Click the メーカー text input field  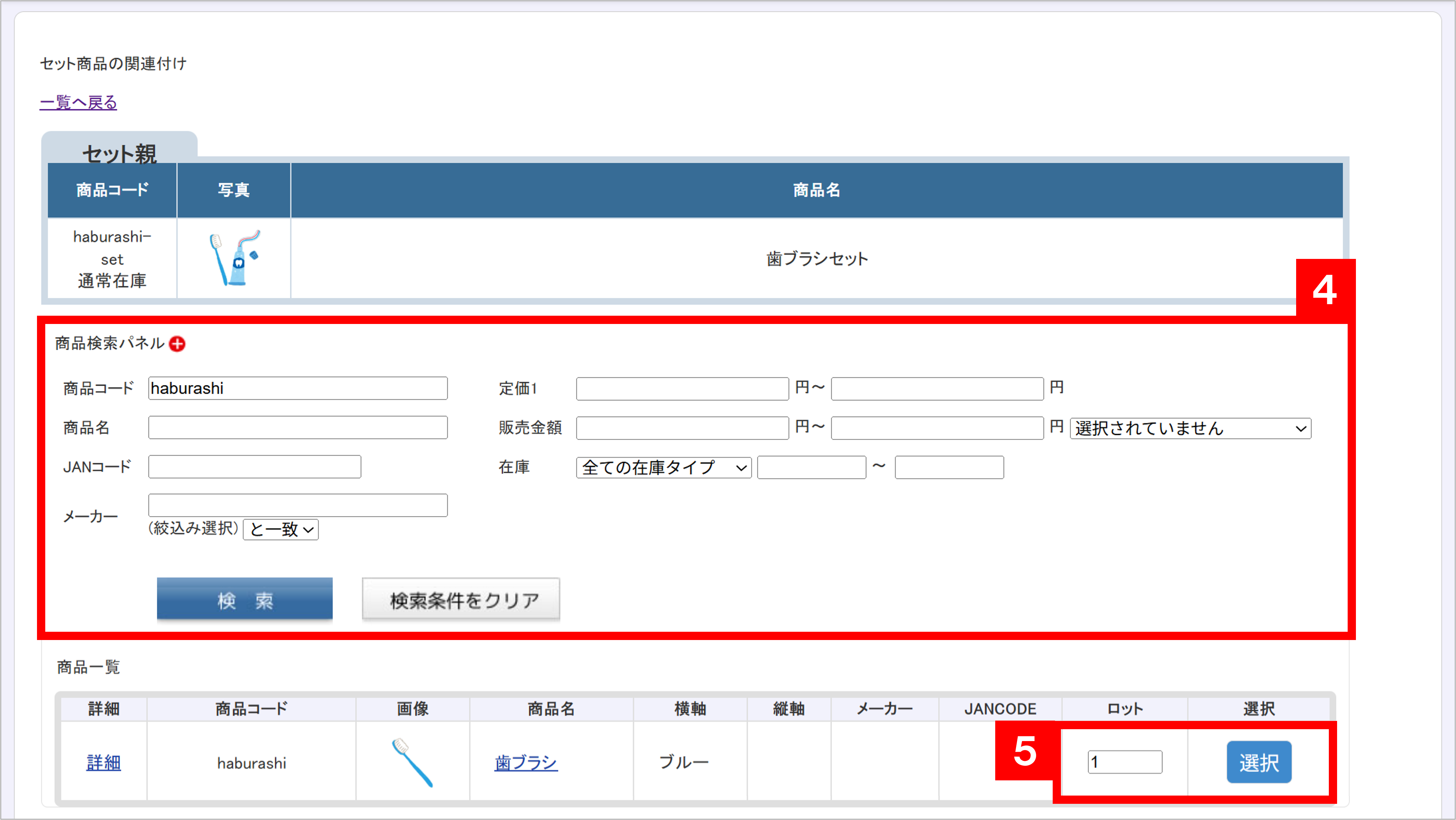pos(298,505)
